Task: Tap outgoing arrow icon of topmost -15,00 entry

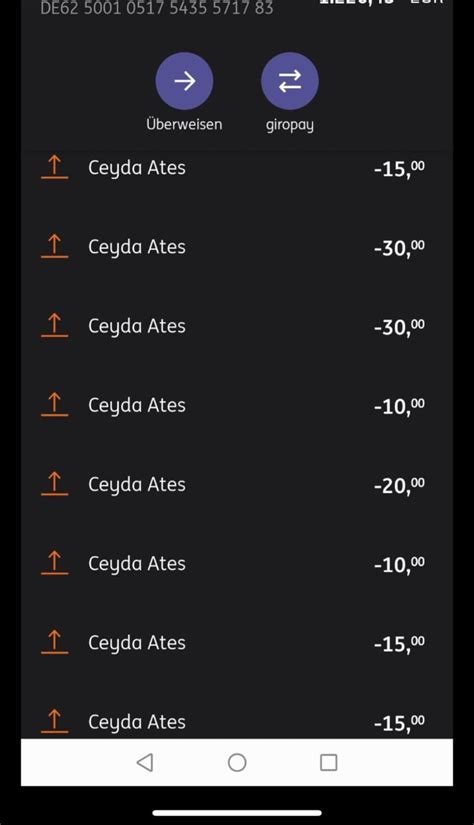Action: point(55,167)
